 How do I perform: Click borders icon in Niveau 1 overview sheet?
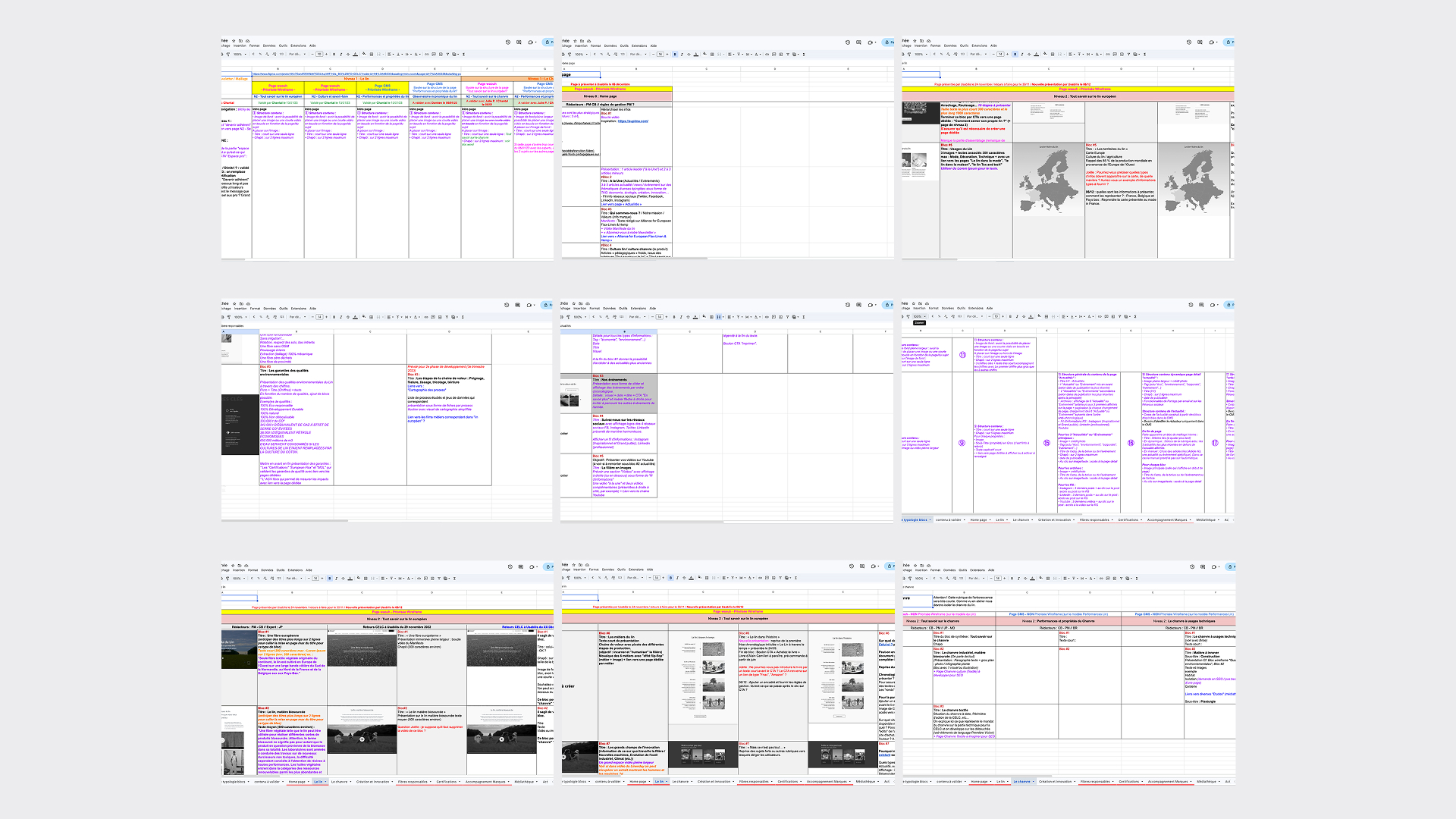pyautogui.click(x=372, y=55)
